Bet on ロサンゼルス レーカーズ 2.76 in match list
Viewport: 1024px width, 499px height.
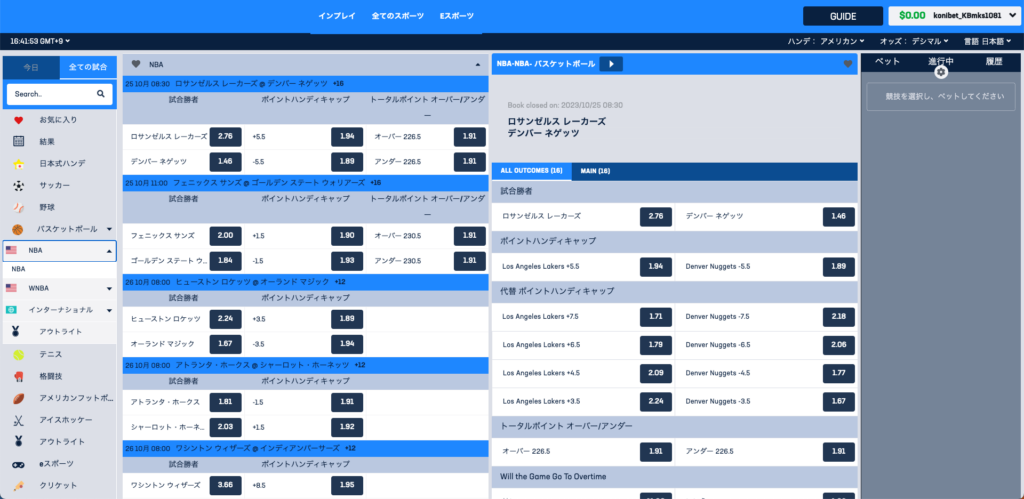pyautogui.click(x=225, y=137)
